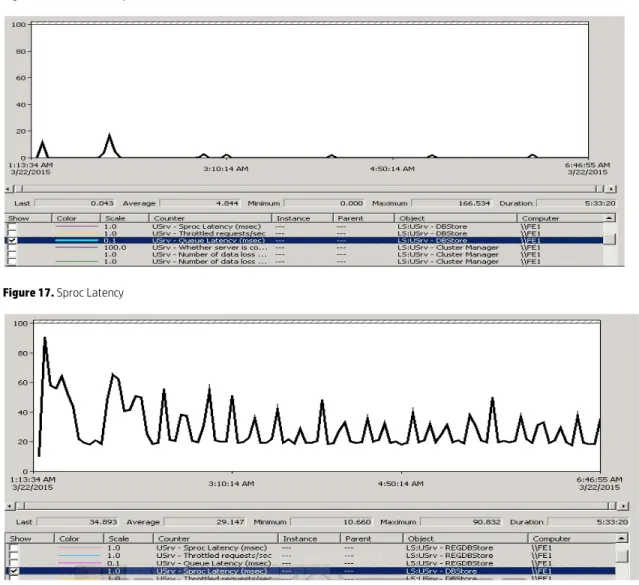
Task: Click the 3:10:14 AM label under upper graph
Action: coord(226,169)
